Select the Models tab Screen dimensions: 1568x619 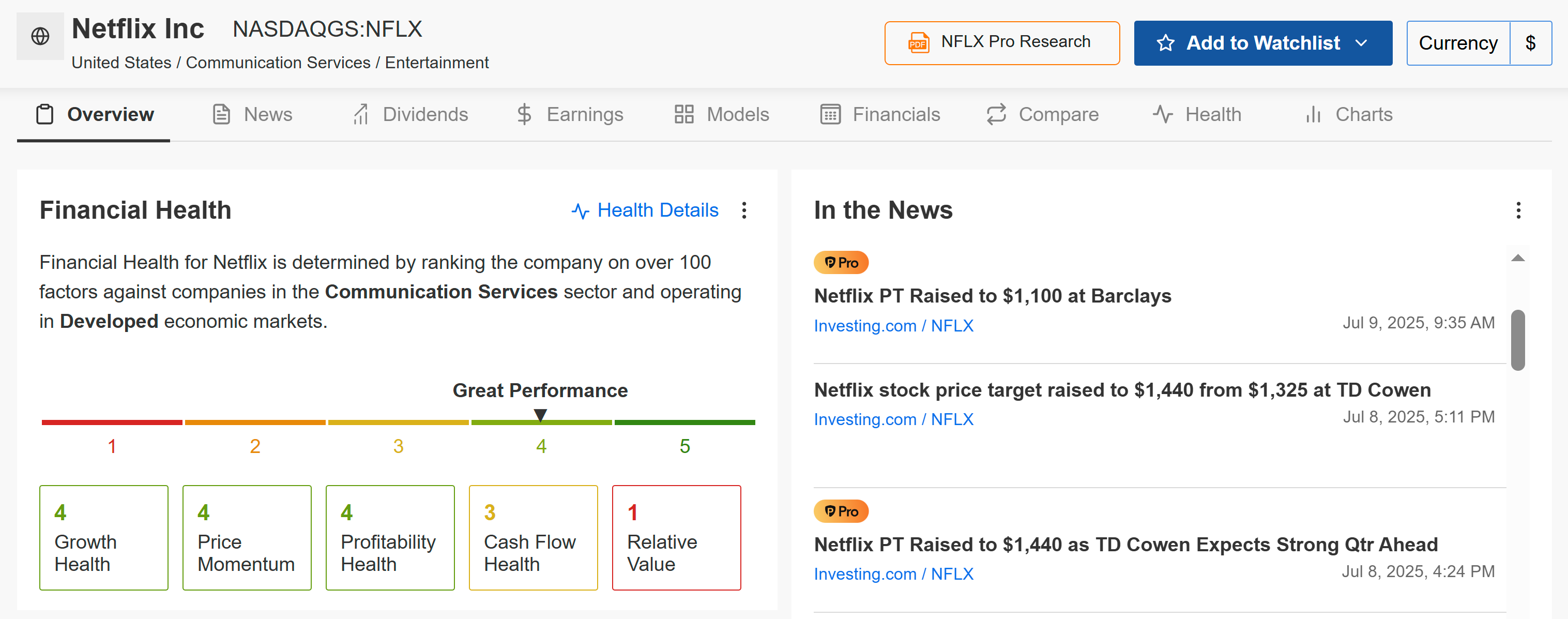tap(721, 114)
